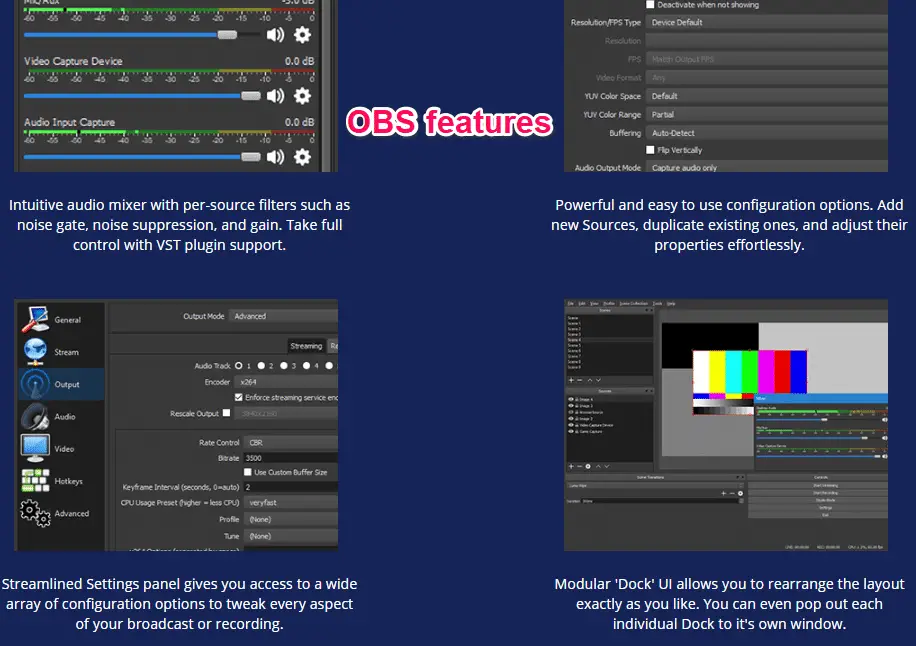Open the YUV Color Space dropdown
This screenshot has width=916, height=646.
767,96
